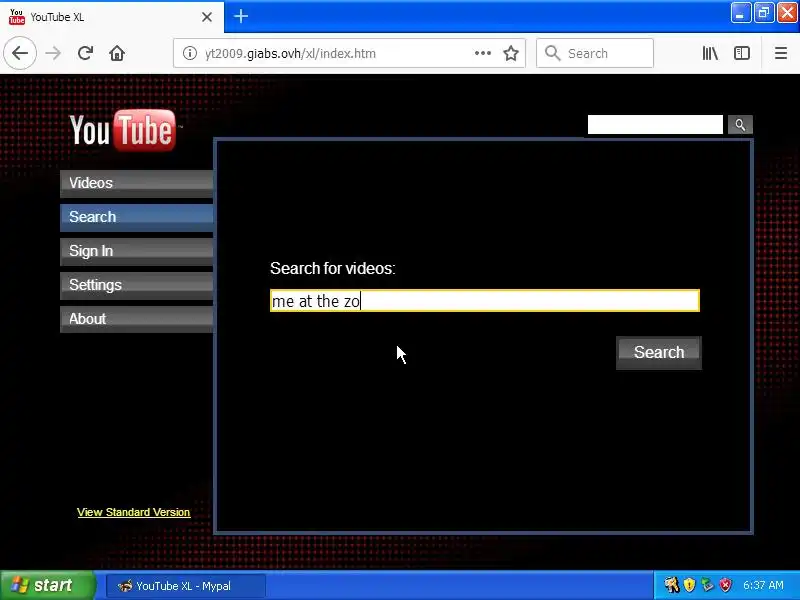Focus the 'me at the zo' search box
Screen dimensions: 800x600
[485, 301]
